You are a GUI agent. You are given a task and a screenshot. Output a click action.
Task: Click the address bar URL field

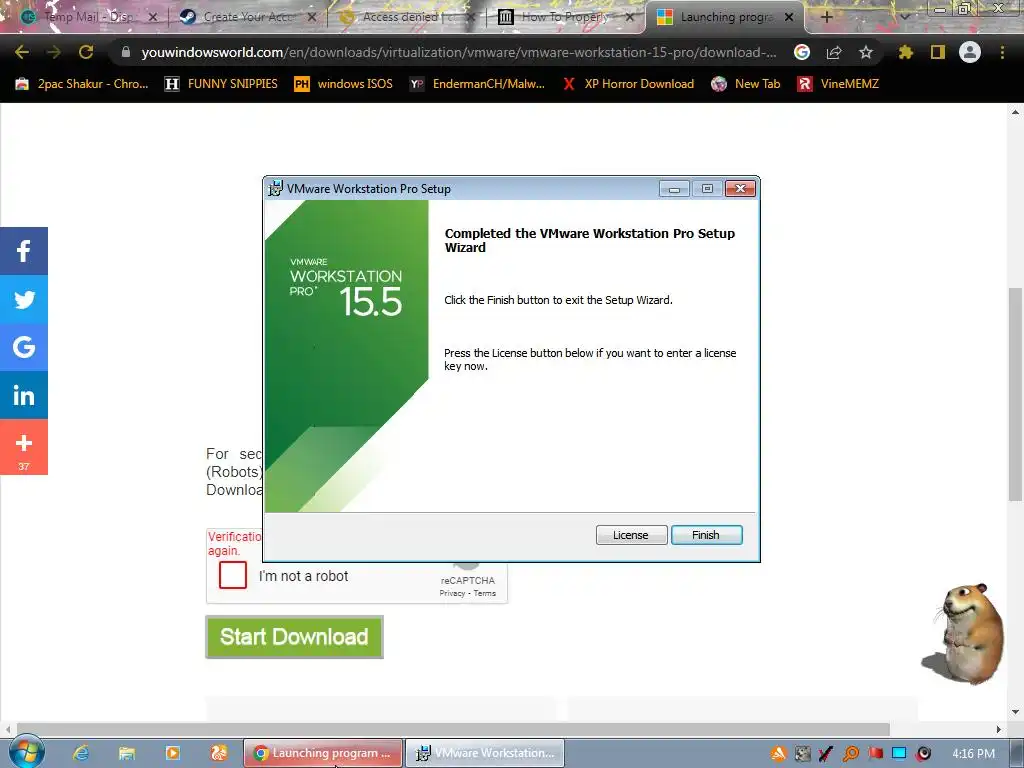[458, 52]
